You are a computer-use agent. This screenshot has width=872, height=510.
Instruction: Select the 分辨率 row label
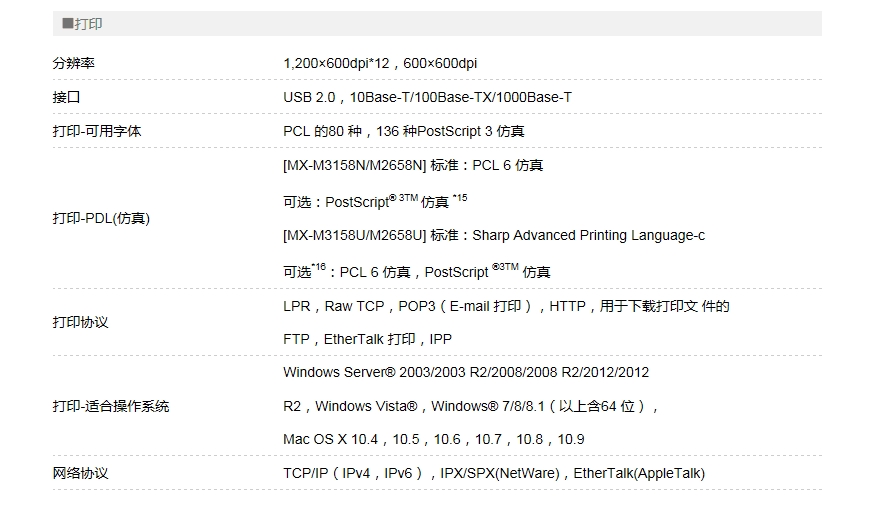[74, 64]
